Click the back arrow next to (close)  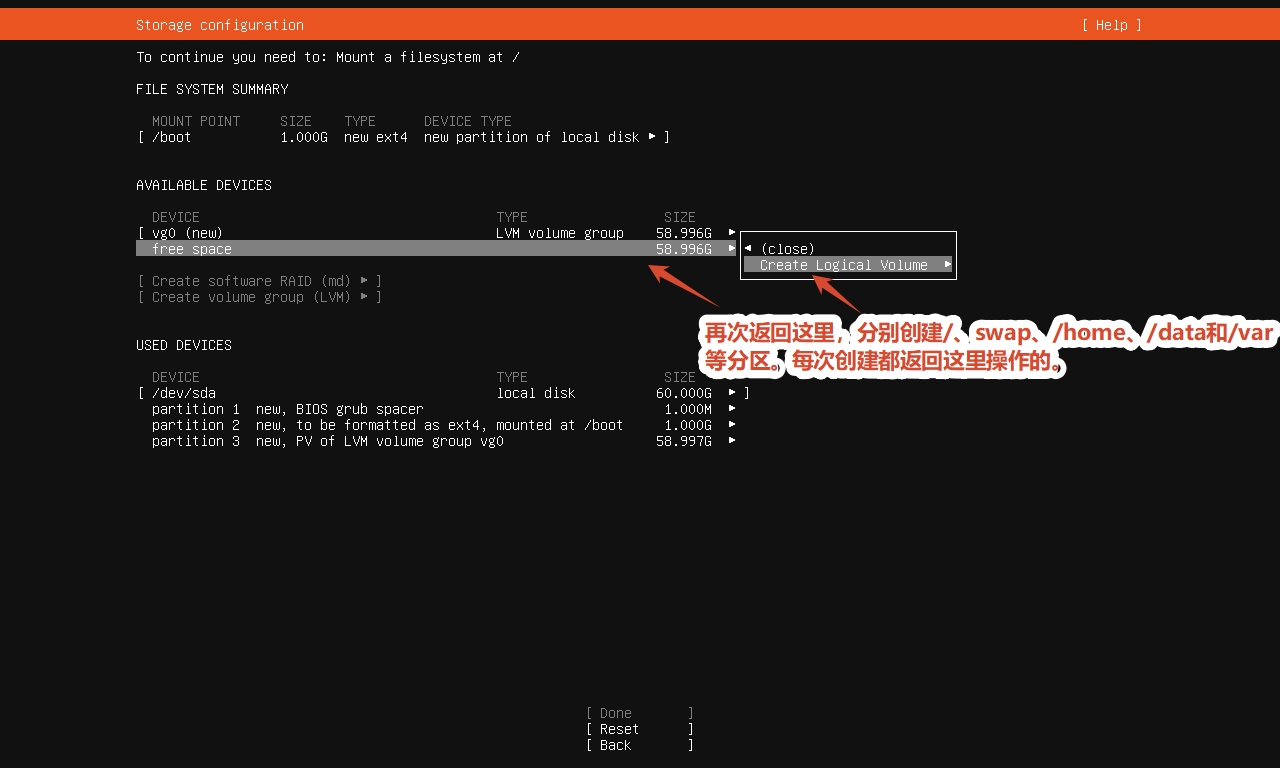(748, 249)
